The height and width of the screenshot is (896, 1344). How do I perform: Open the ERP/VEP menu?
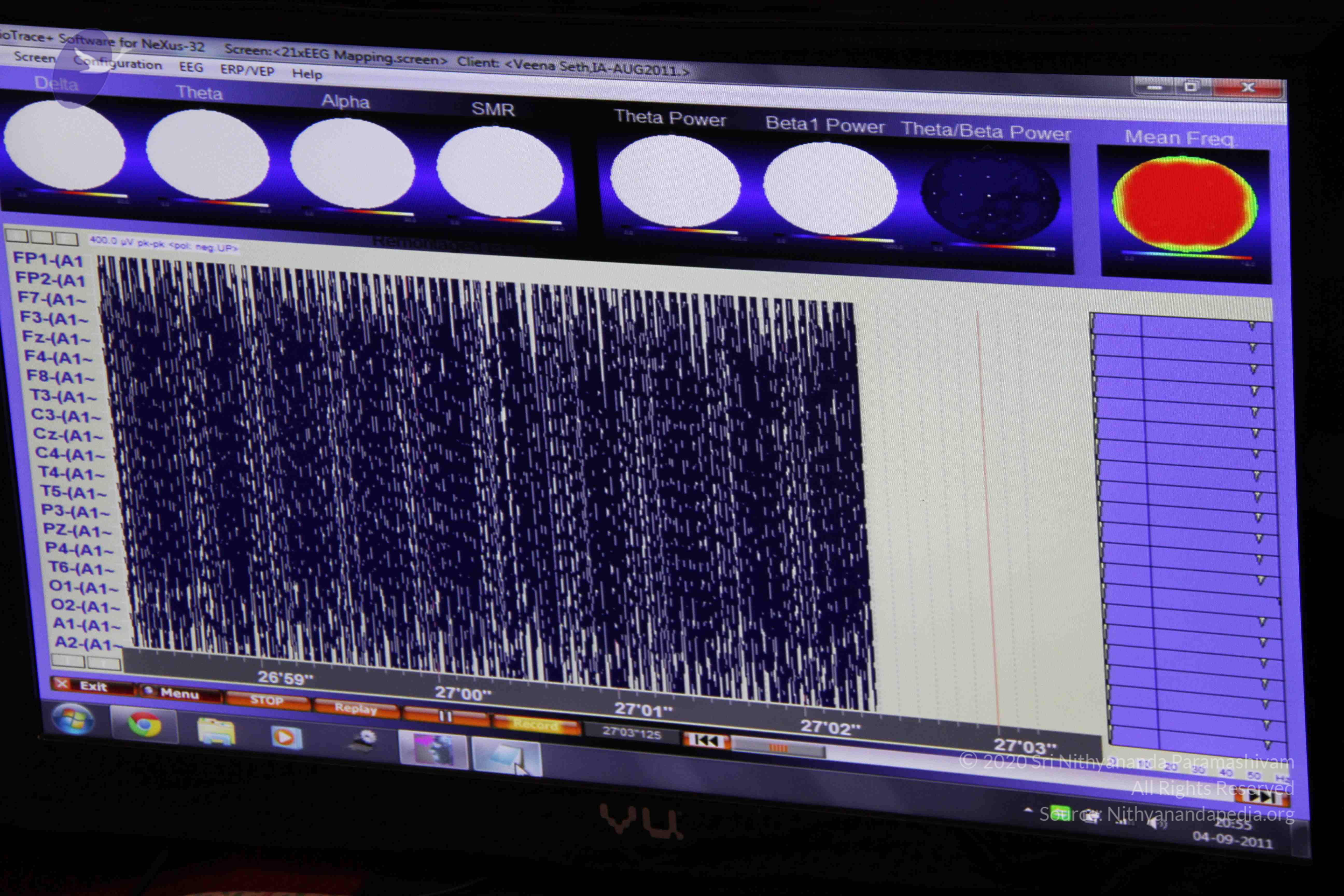tap(247, 70)
